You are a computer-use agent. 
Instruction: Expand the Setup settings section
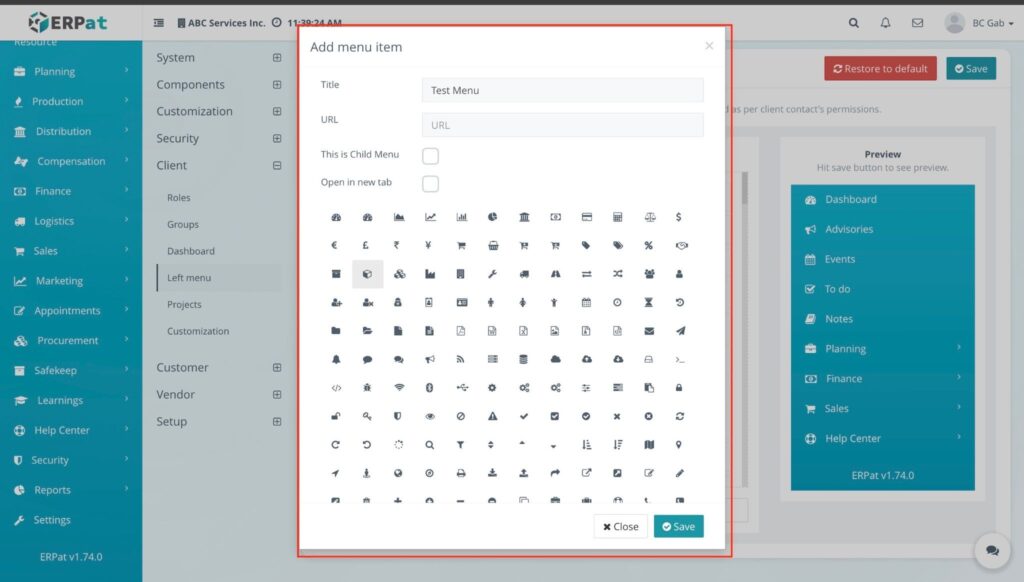click(277, 422)
